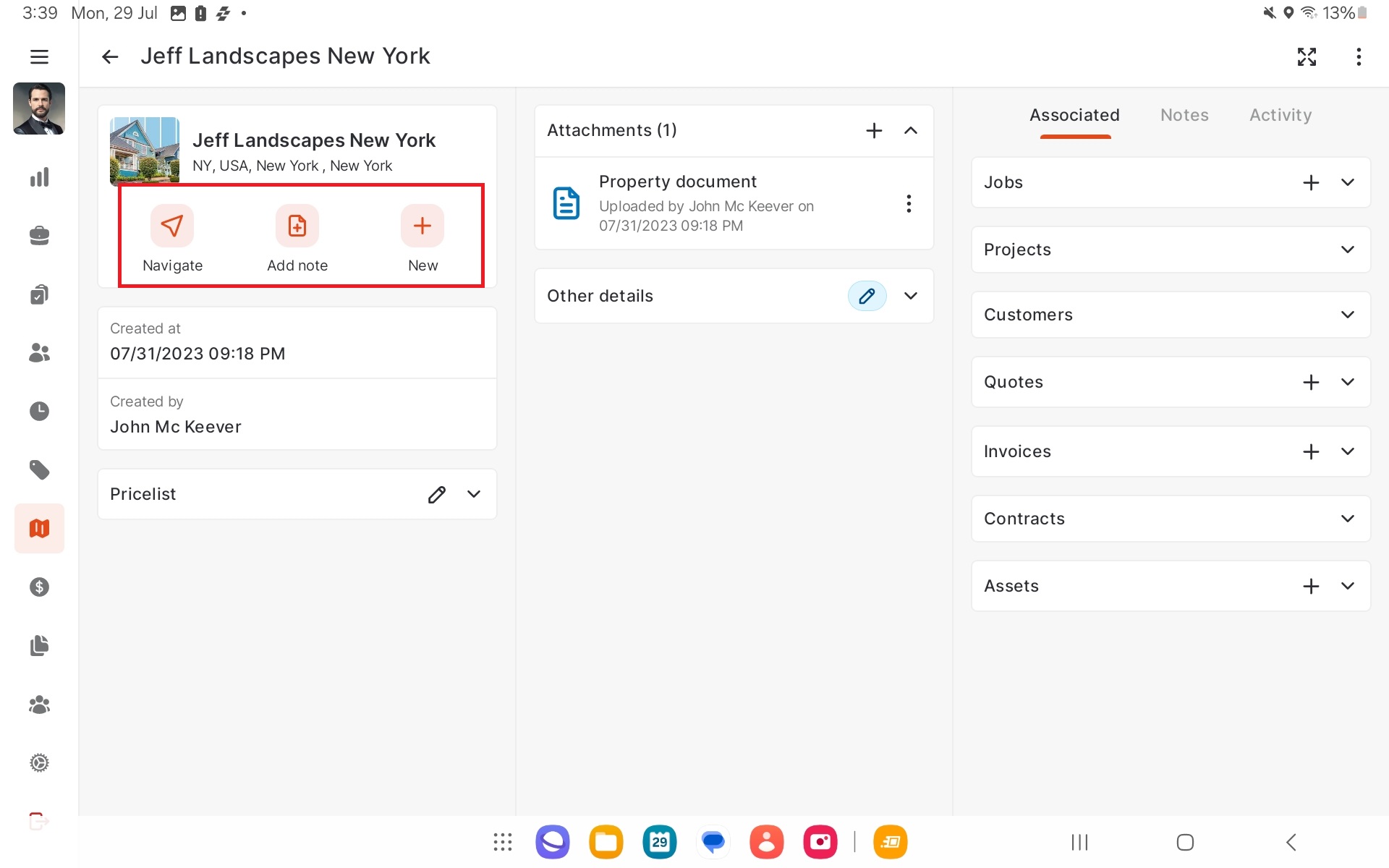1389x868 pixels.
Task: Open the price tag sidebar icon
Action: tap(39, 470)
